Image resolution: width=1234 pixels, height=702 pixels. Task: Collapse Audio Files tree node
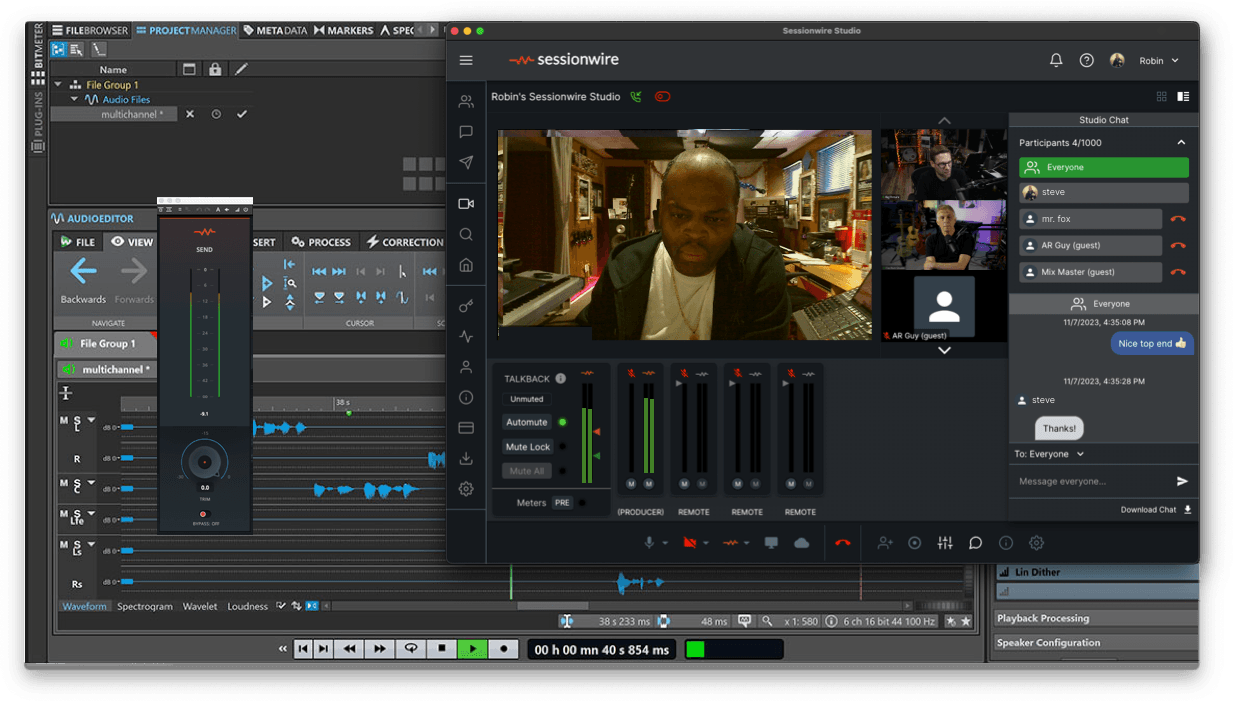(x=74, y=99)
